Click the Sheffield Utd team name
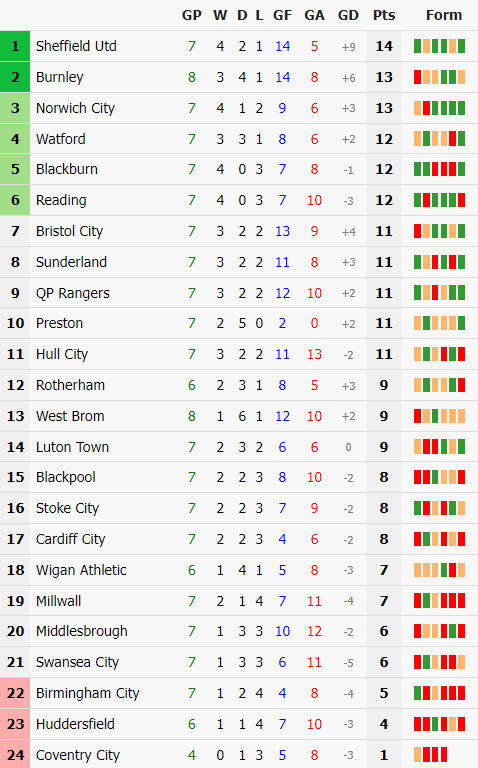The image size is (478, 768). click(76, 46)
